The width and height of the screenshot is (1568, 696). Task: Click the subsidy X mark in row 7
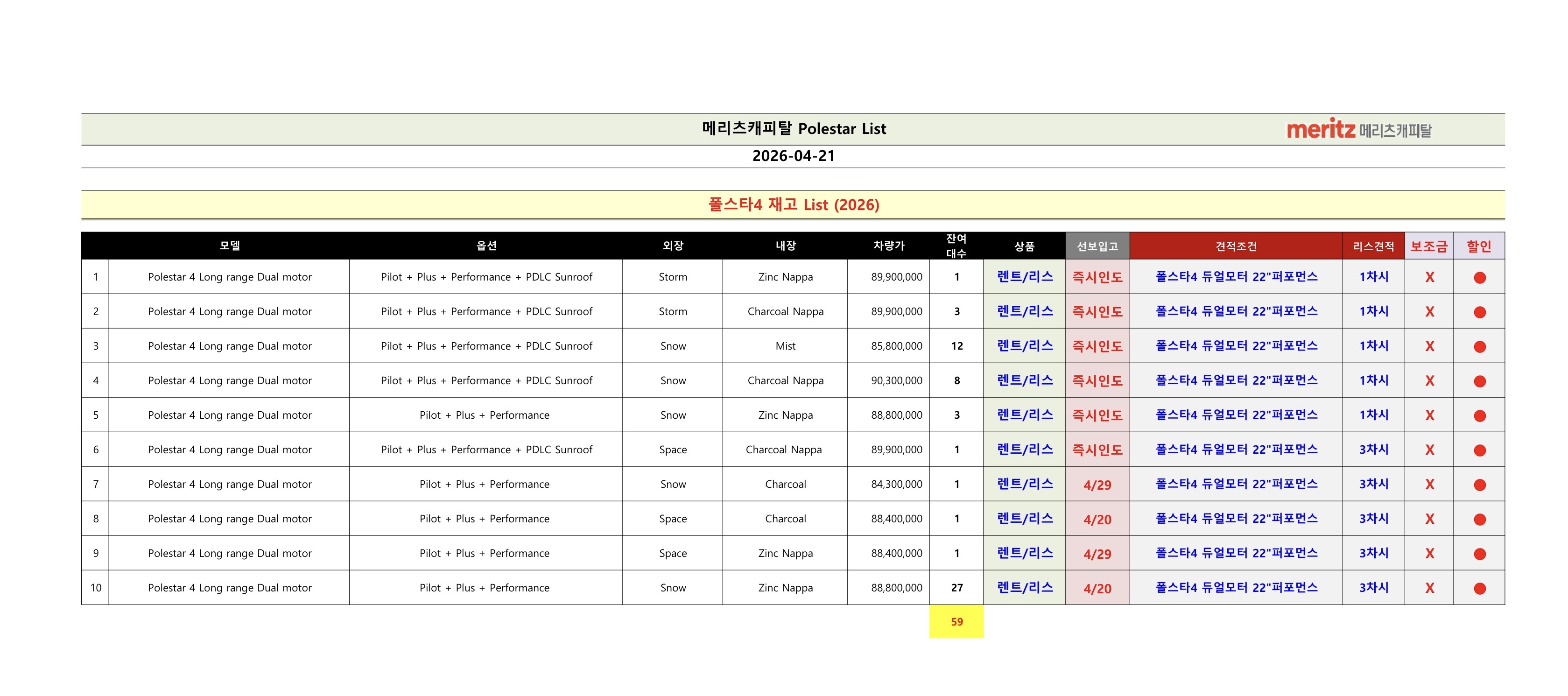click(1429, 485)
